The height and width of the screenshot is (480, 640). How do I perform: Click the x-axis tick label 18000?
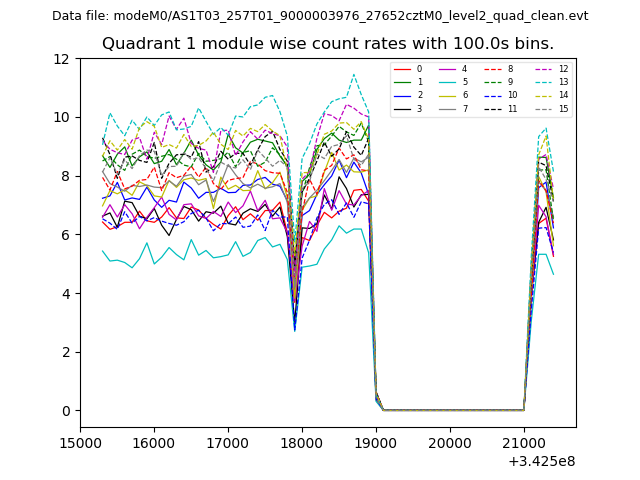coord(301,443)
